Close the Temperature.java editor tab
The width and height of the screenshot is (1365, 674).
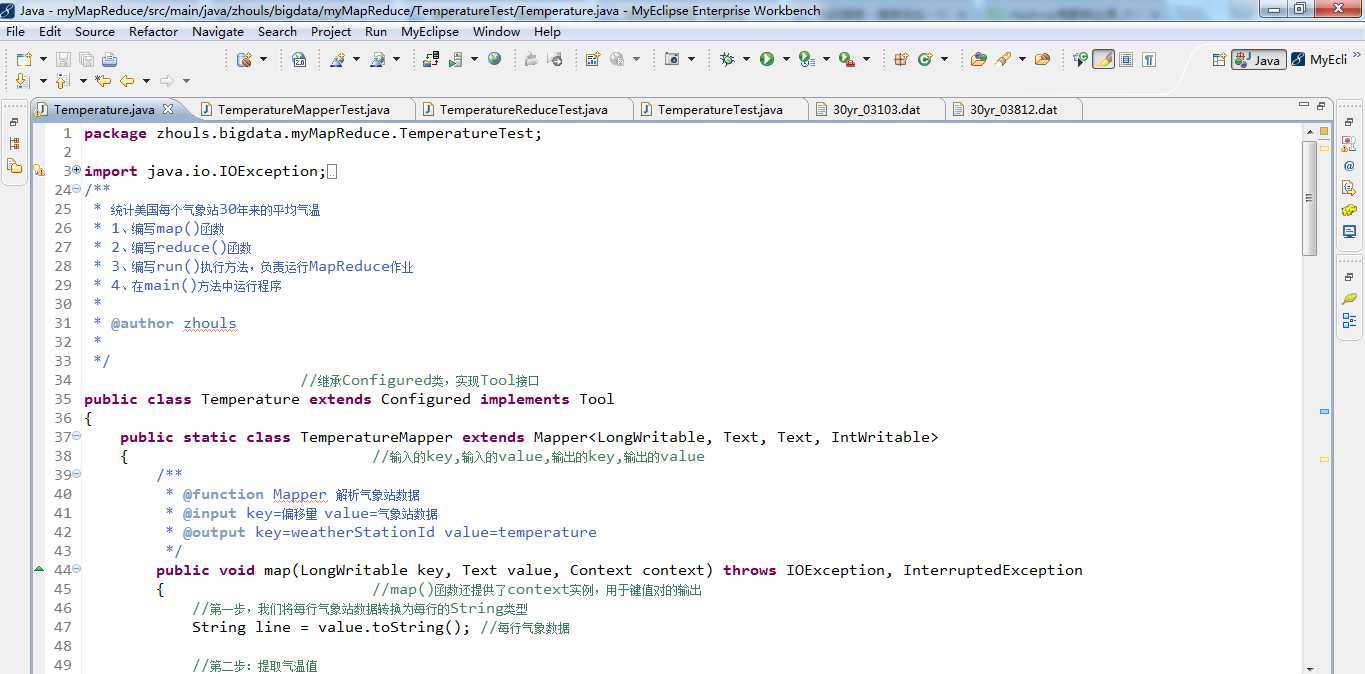pyautogui.click(x=168, y=109)
